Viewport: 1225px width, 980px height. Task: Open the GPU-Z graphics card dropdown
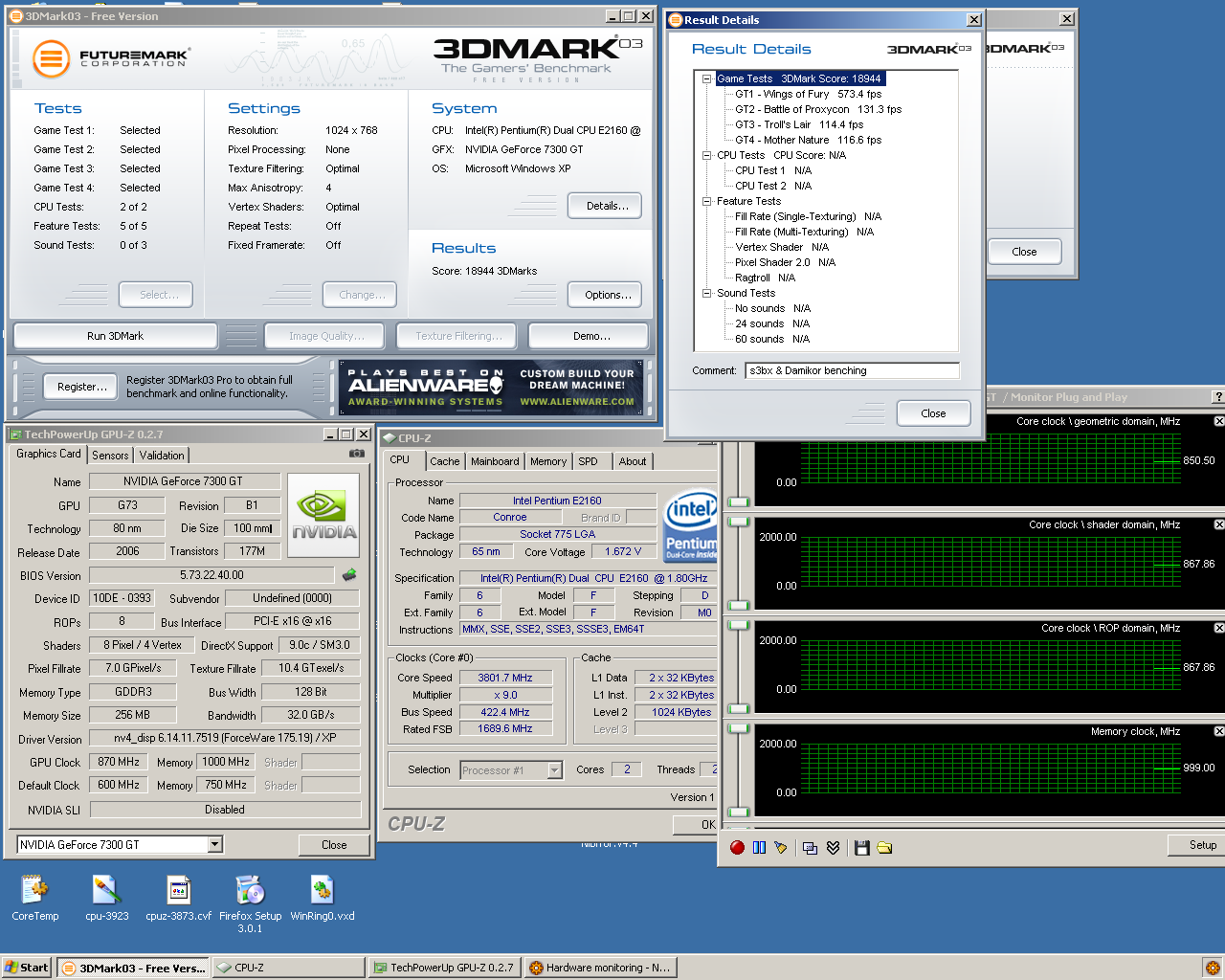215,844
